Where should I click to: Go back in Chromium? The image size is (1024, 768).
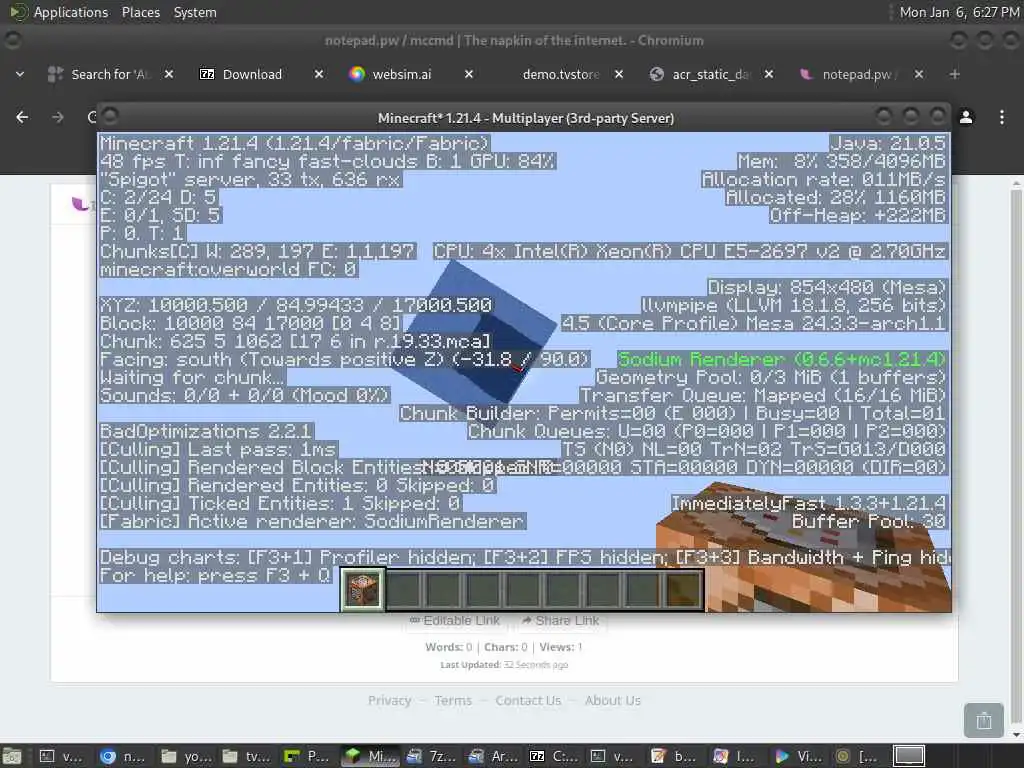click(x=22, y=117)
